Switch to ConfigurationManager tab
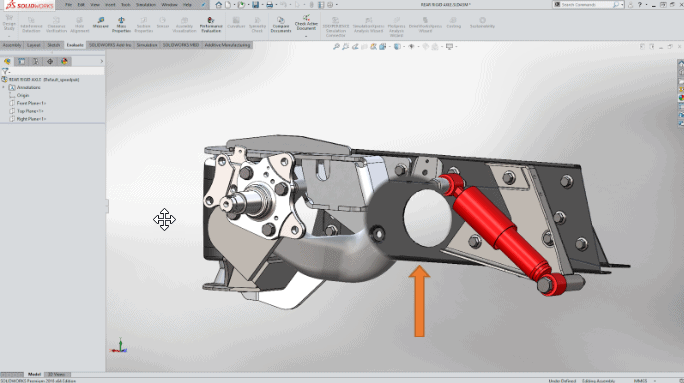Image resolution: width=684 pixels, height=383 pixels. tap(36, 62)
